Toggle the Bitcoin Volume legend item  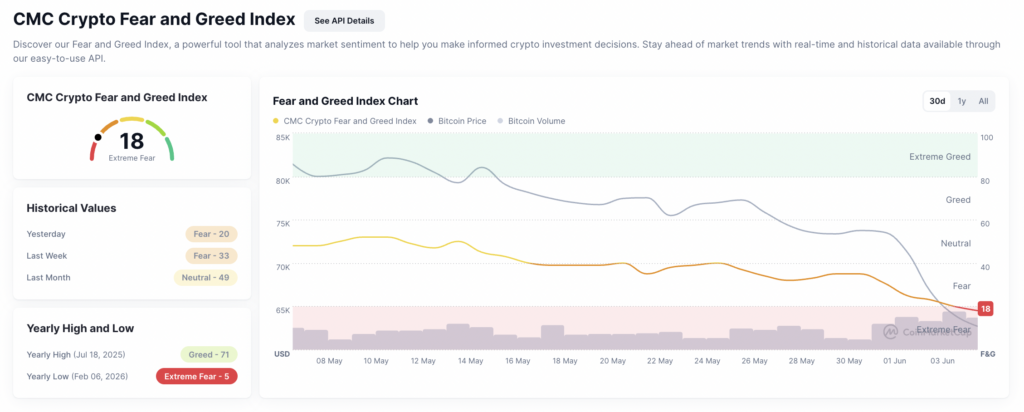[531, 121]
